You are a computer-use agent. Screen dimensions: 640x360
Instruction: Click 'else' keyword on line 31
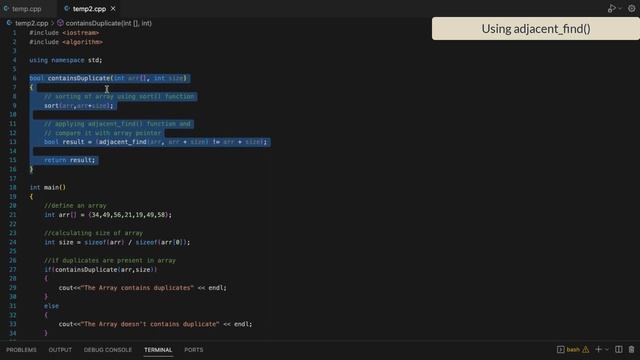51,306
